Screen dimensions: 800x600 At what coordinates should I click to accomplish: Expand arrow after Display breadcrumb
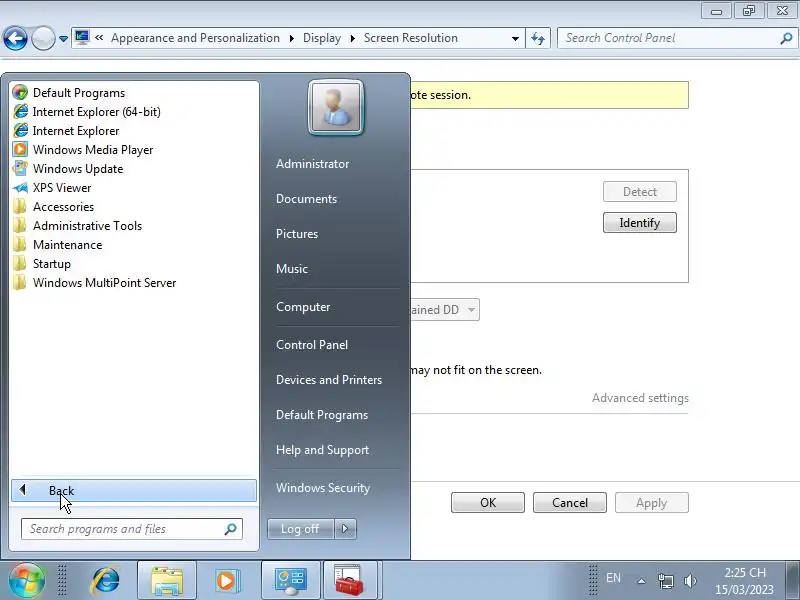(352, 38)
